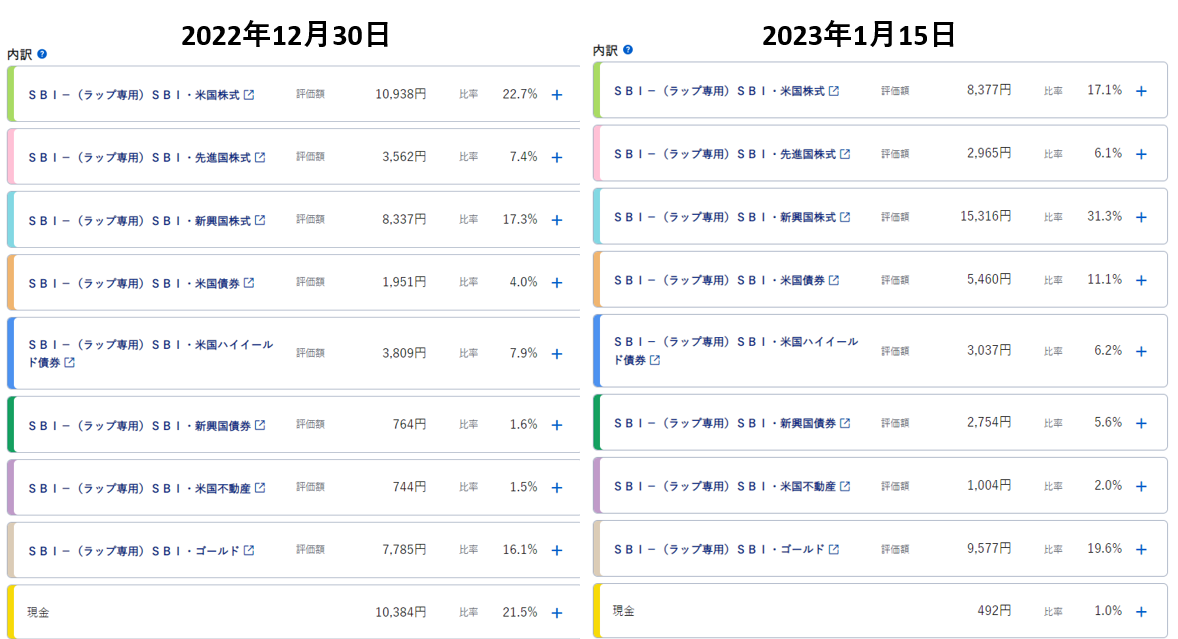Viewport: 1178px width, 639px height.
Task: Expand the 米国株式 row showing 22.7%
Action: [x=557, y=95]
